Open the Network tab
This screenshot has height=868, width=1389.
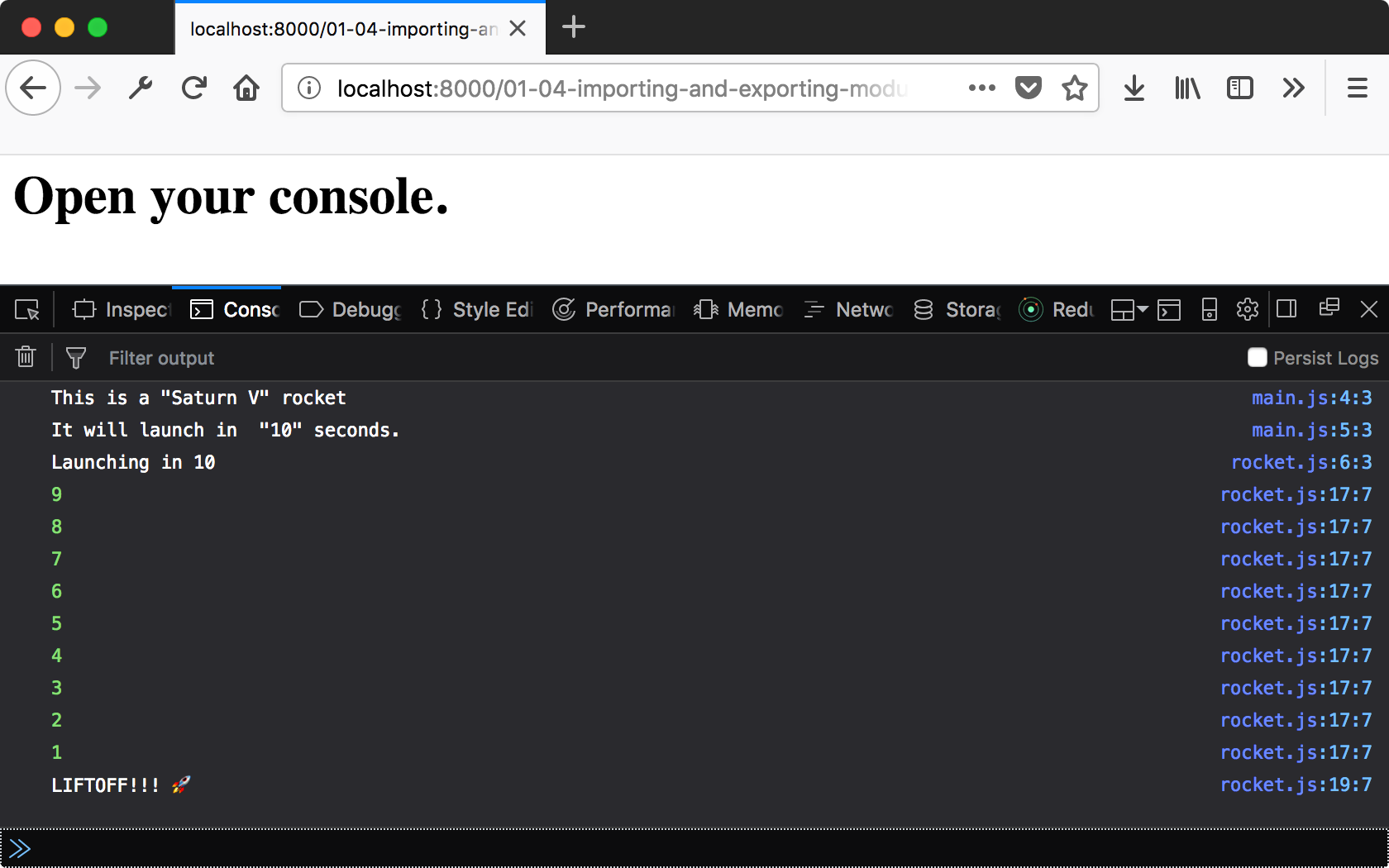(849, 310)
